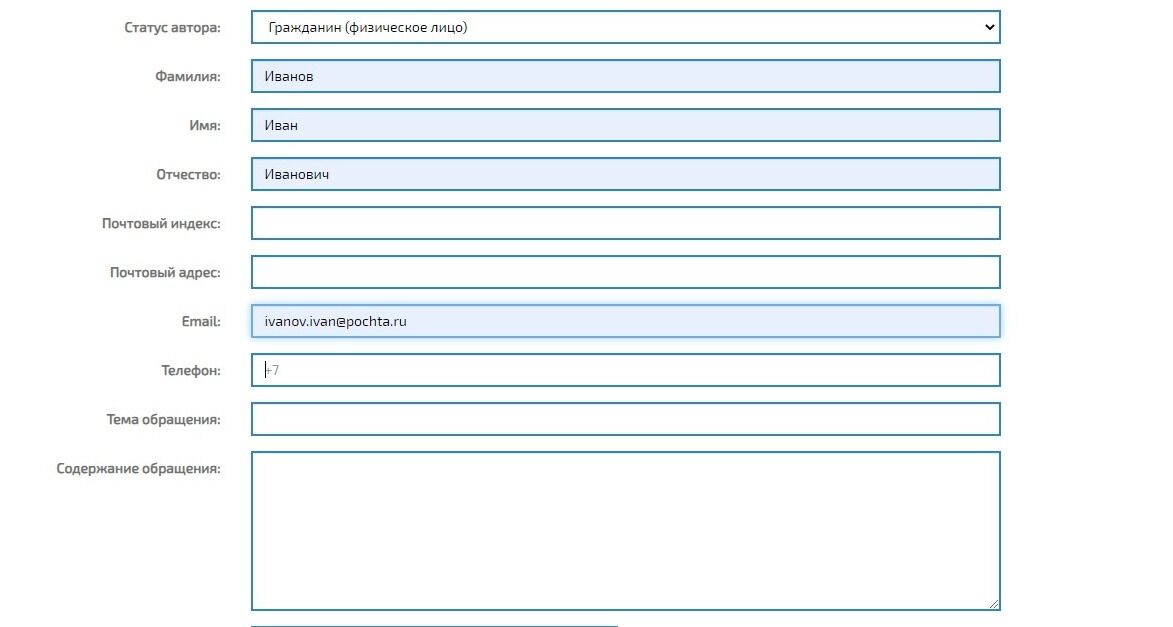
Task: Click the Отчество field containing Иванович
Action: click(625, 174)
